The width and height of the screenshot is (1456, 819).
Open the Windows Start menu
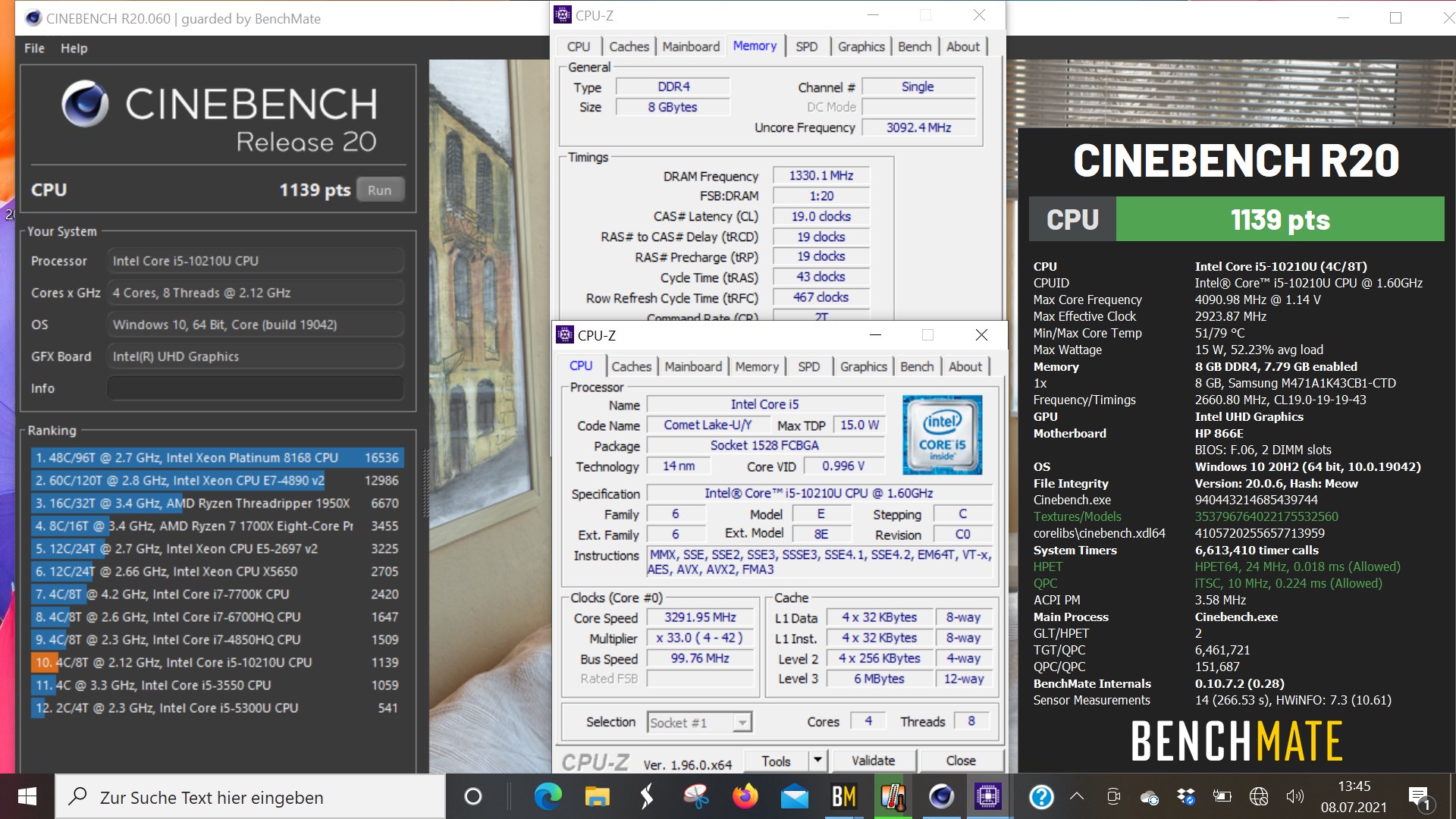click(27, 796)
